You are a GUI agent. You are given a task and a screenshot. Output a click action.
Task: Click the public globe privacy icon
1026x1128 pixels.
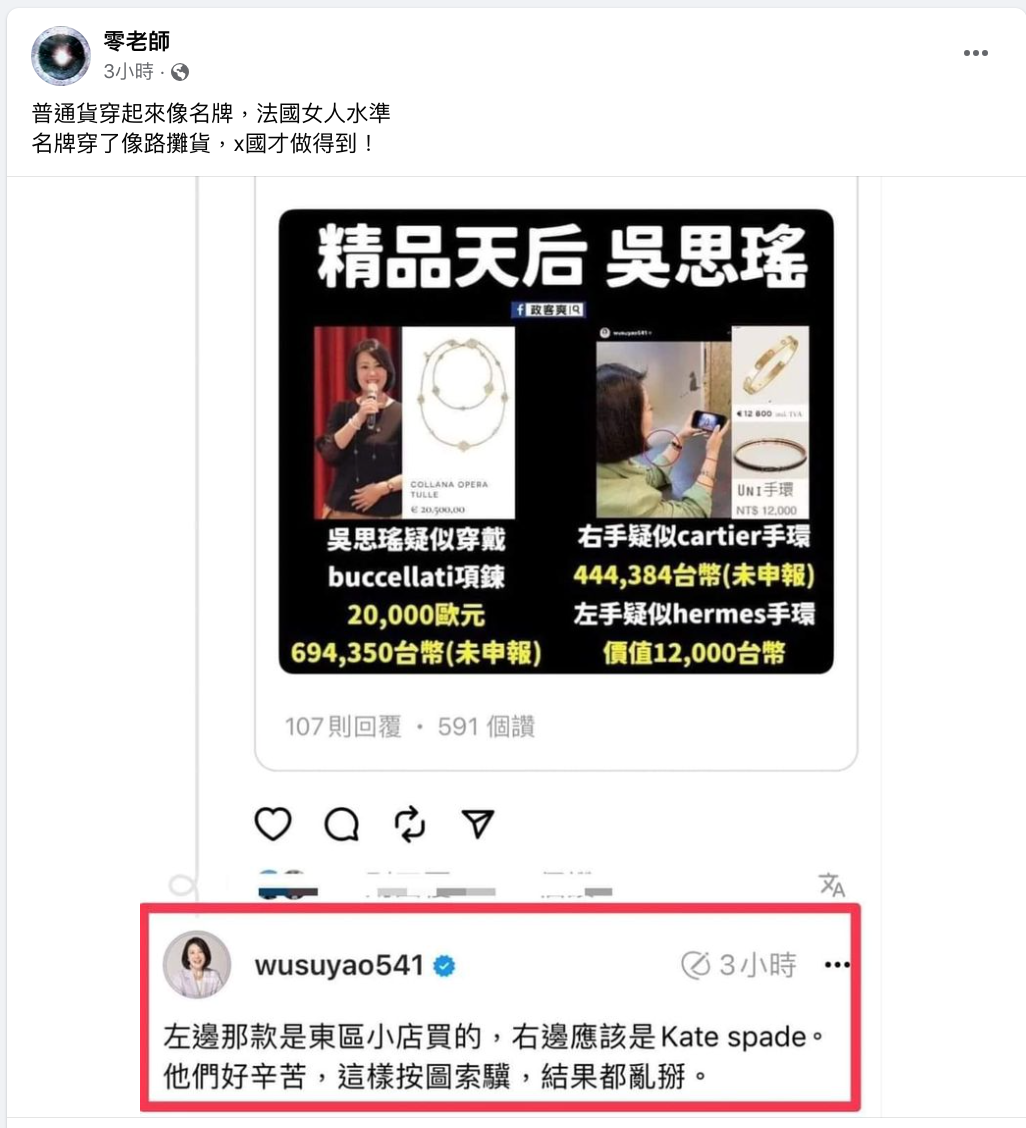click(x=180, y=72)
